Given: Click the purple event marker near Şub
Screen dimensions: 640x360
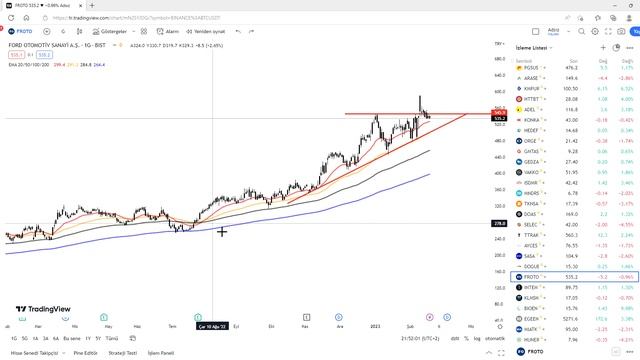Looking at the screenshot, I should tap(429, 317).
